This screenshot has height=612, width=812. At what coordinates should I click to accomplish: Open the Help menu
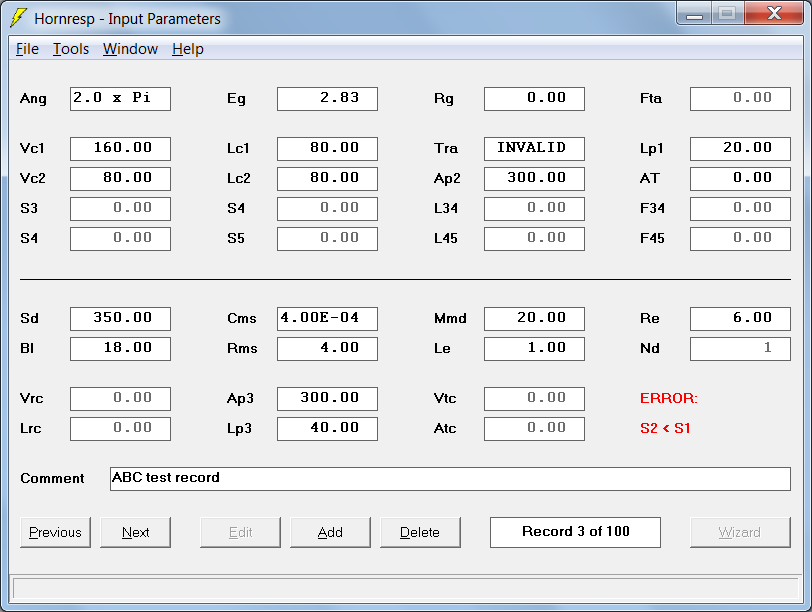pyautogui.click(x=187, y=49)
